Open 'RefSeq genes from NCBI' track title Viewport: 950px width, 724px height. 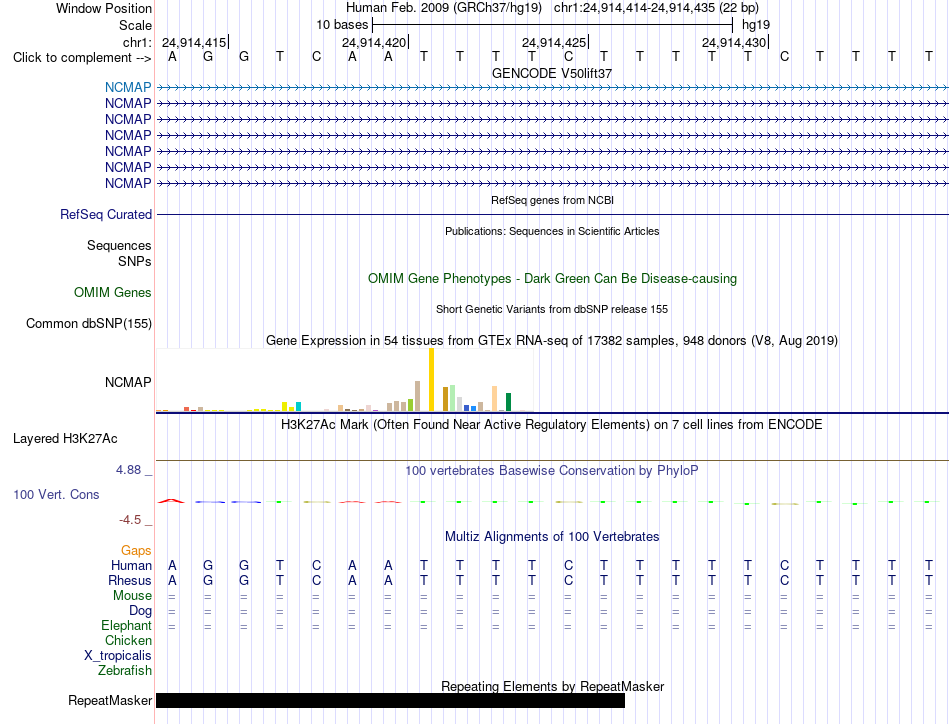[552, 200]
